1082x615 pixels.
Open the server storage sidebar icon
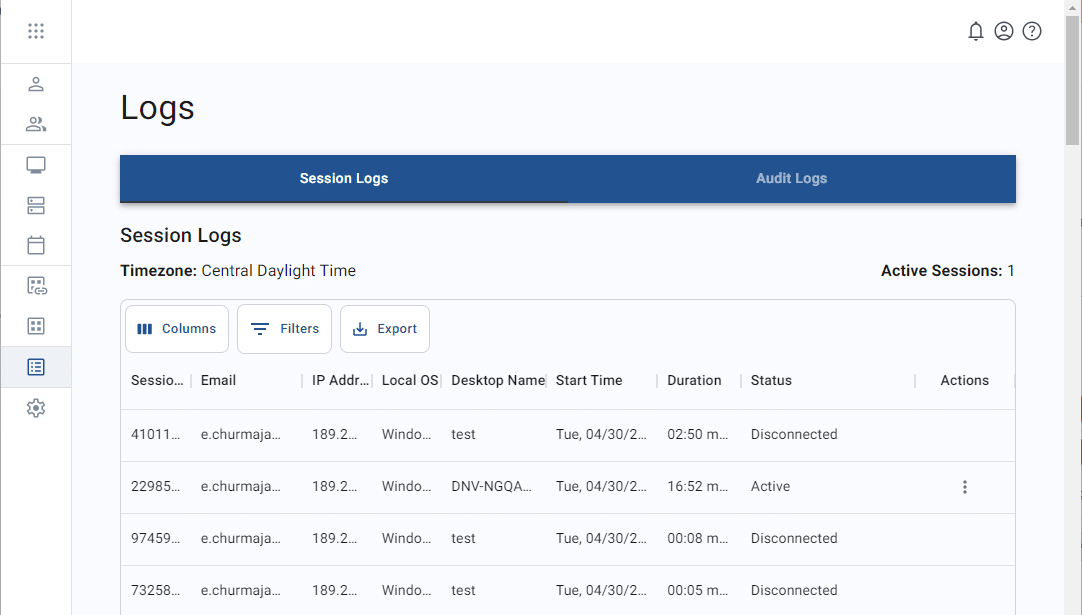pos(36,205)
